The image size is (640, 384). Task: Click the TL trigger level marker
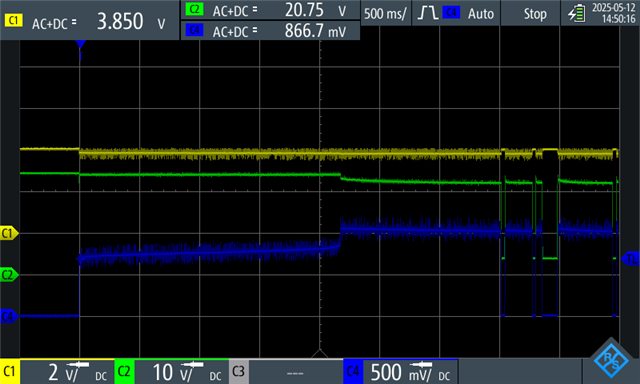[630, 259]
